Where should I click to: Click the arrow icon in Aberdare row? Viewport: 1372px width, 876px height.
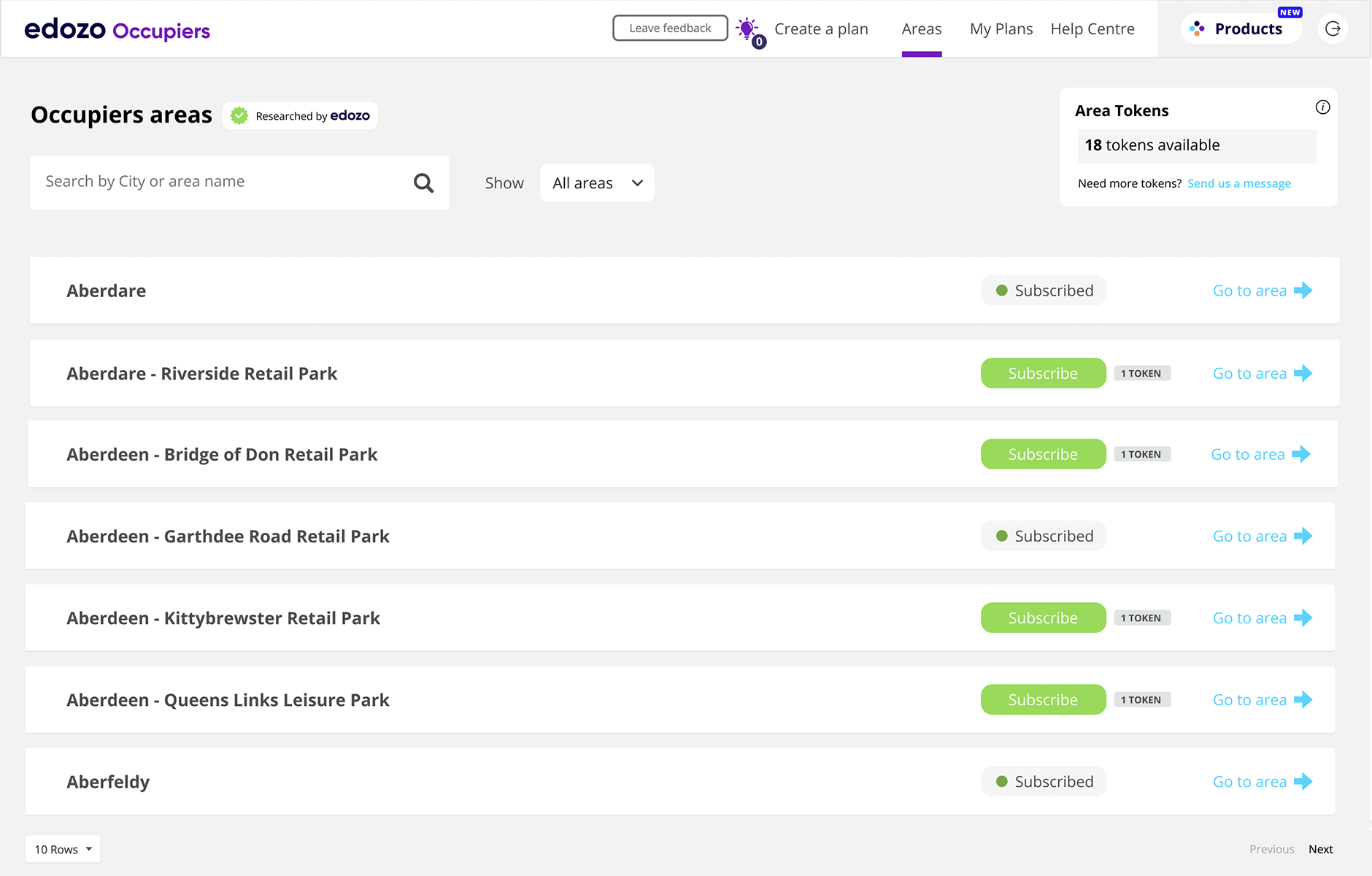click(x=1303, y=291)
